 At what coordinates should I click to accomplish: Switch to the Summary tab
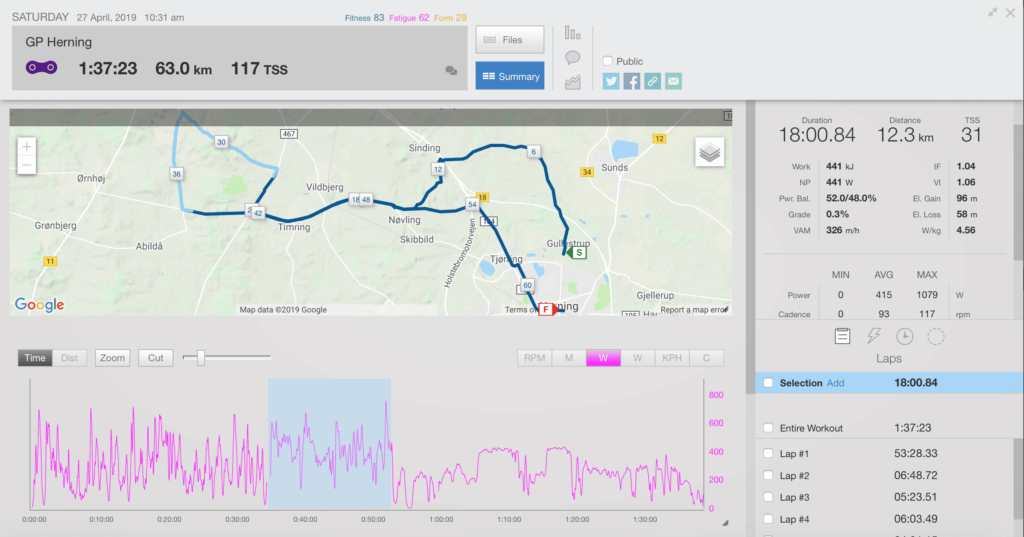510,76
